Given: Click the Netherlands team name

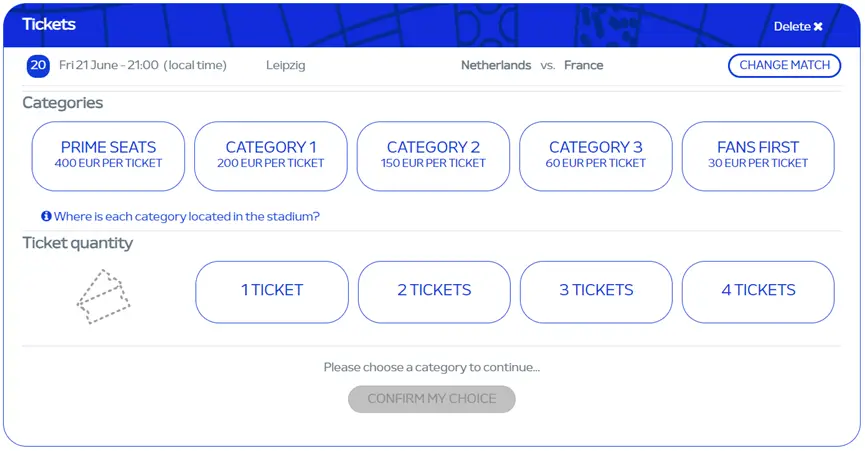Looking at the screenshot, I should pos(496,65).
